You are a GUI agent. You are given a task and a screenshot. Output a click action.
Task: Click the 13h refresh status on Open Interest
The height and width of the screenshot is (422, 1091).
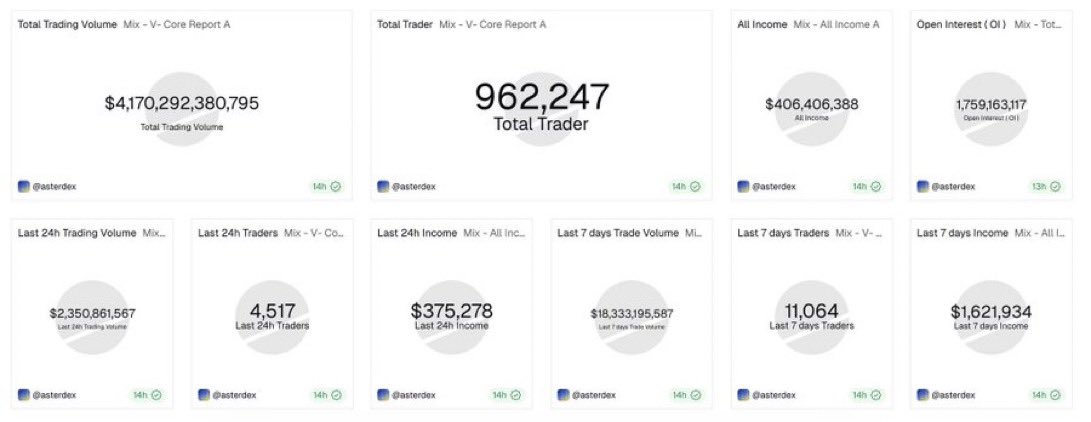click(1046, 186)
